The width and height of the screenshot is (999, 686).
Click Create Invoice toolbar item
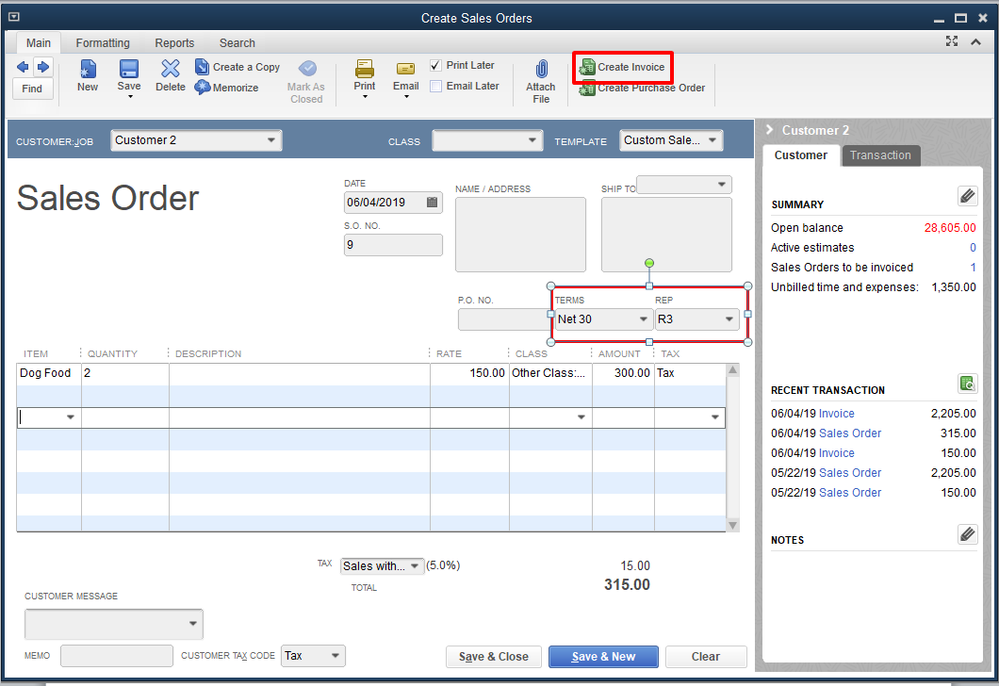point(622,67)
